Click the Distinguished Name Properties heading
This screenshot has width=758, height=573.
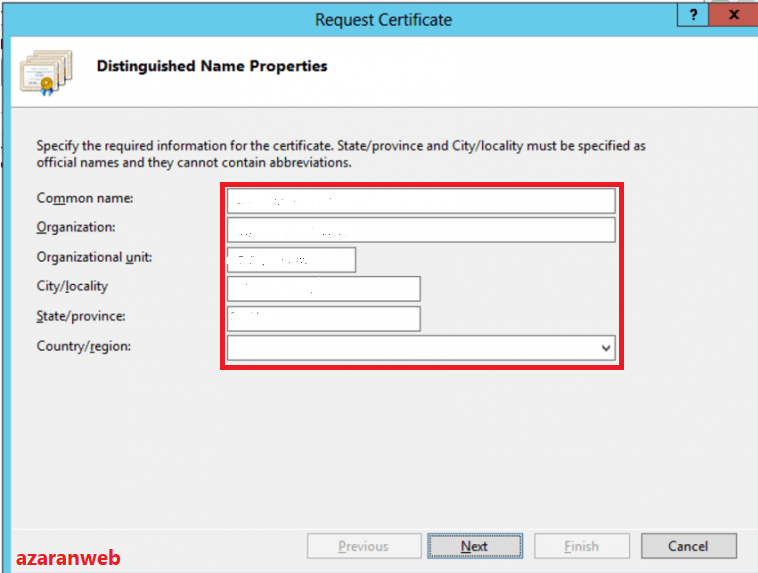coord(212,66)
